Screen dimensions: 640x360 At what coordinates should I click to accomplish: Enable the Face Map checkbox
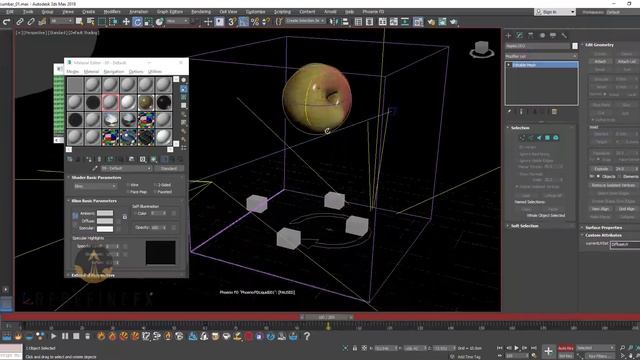pos(128,192)
